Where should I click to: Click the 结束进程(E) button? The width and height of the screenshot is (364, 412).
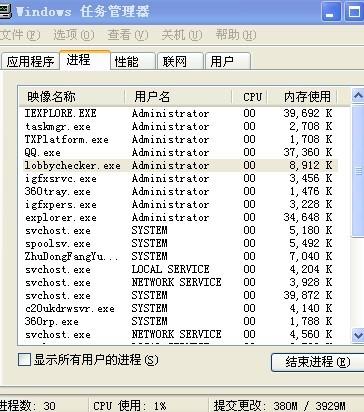[317, 362]
